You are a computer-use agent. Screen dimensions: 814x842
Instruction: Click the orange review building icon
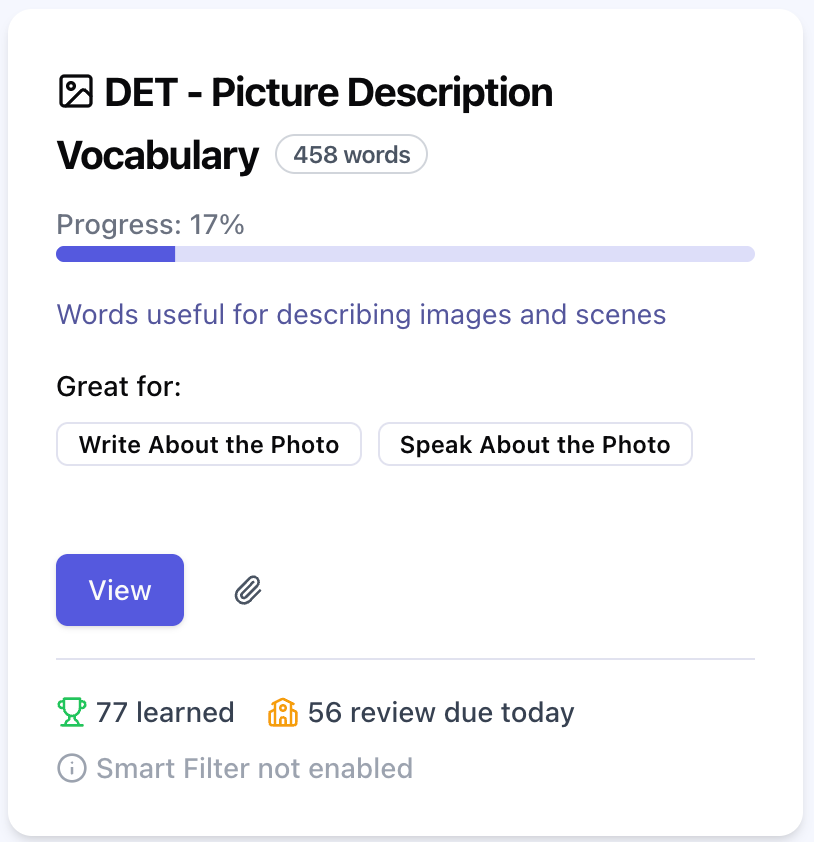tap(284, 713)
